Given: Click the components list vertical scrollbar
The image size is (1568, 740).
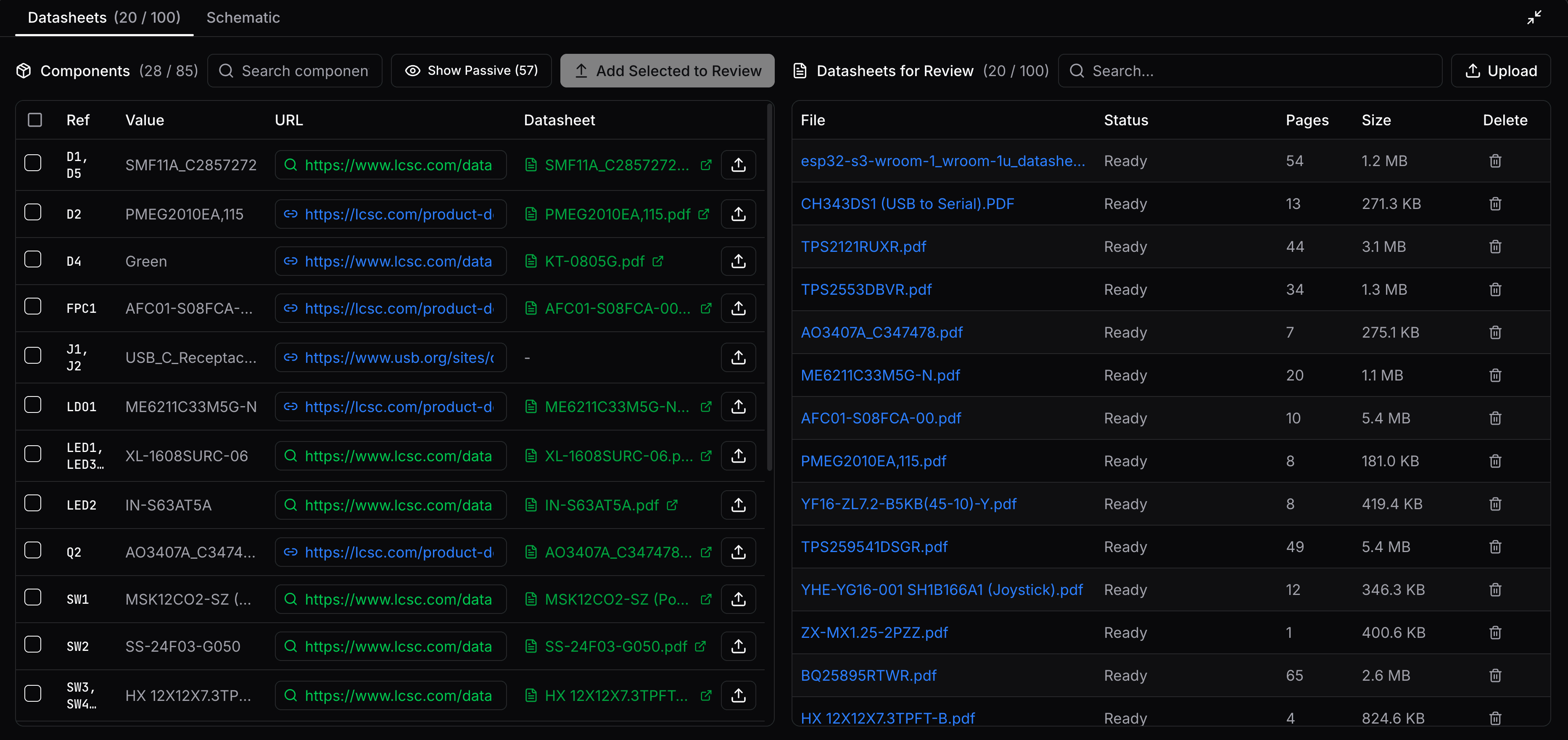Looking at the screenshot, I should (x=769, y=286).
